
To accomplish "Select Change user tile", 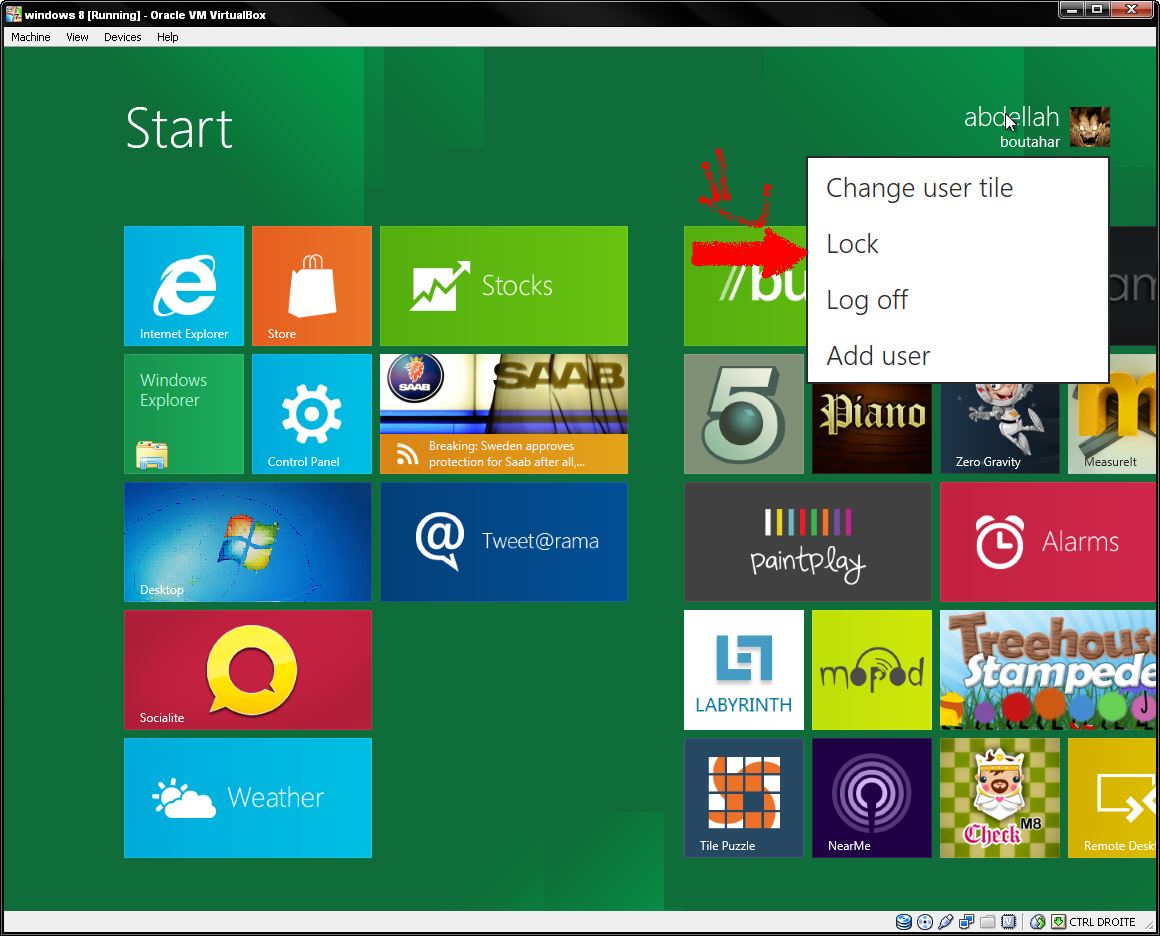I will click(x=919, y=187).
